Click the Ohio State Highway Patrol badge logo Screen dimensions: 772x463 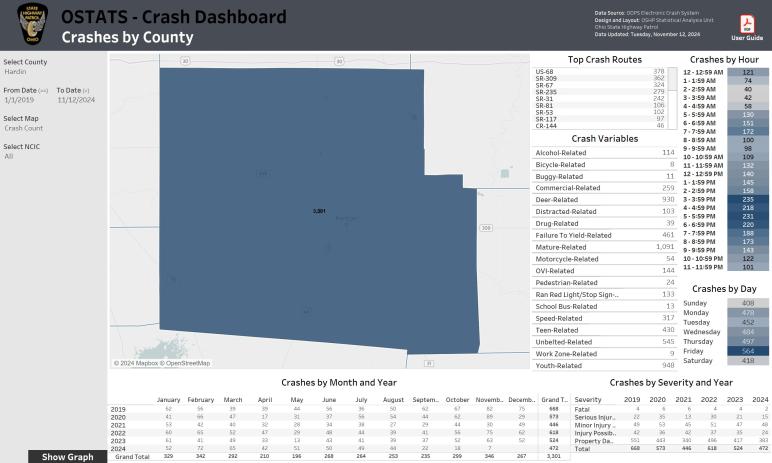pyautogui.click(x=32, y=25)
